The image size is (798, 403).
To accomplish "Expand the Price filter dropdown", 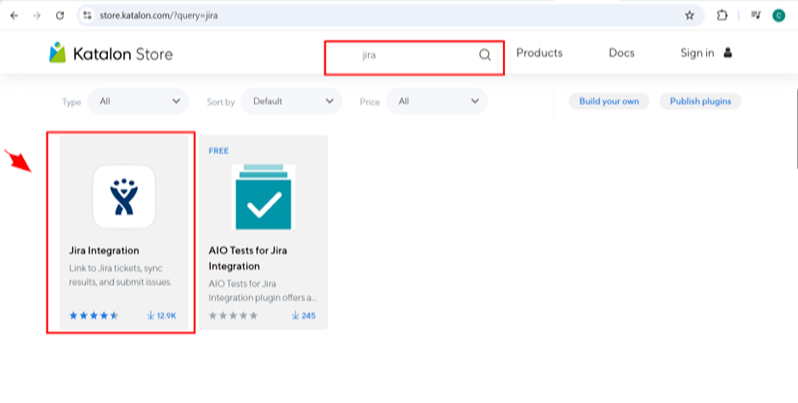I will point(437,101).
